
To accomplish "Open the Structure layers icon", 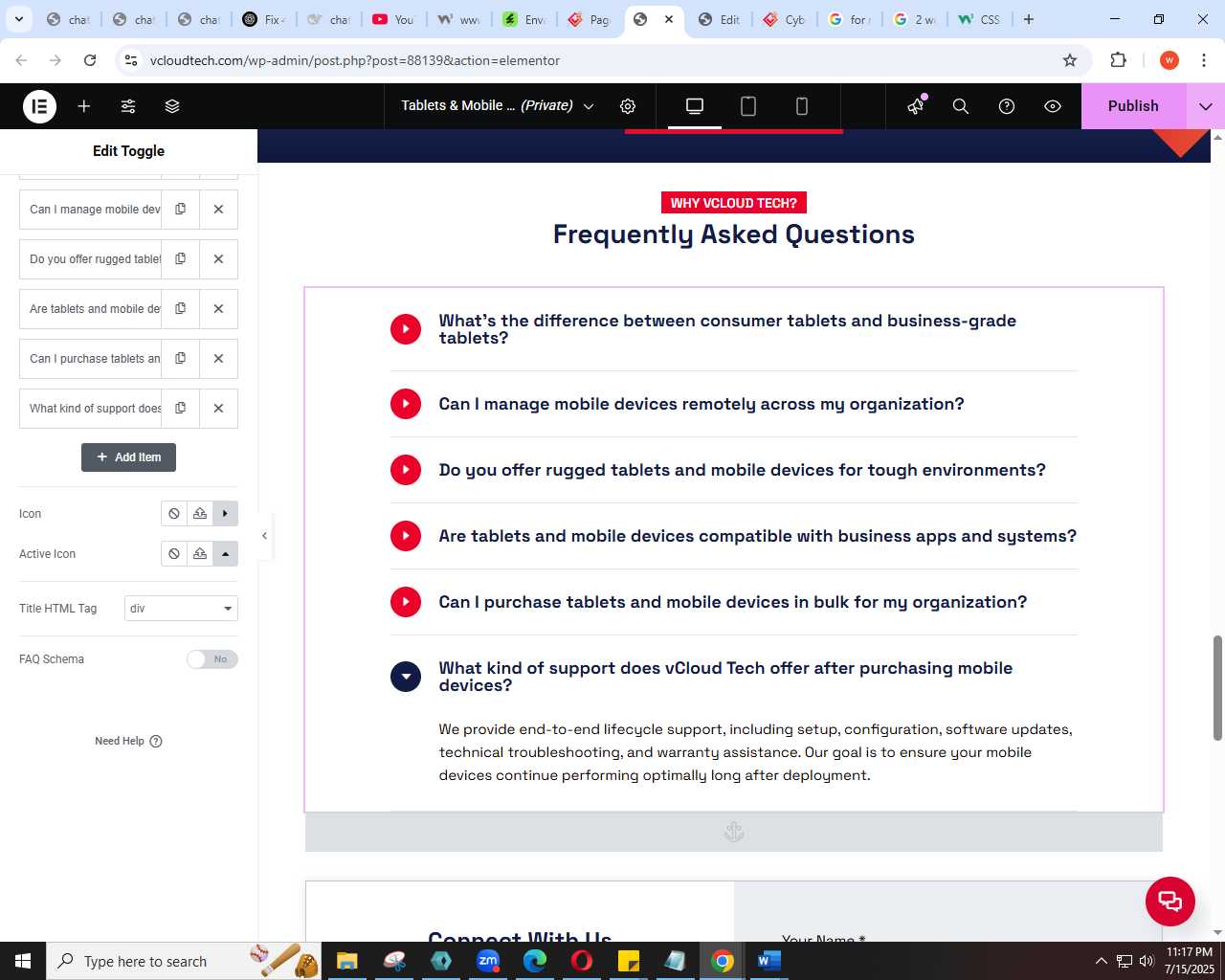I will (x=172, y=106).
